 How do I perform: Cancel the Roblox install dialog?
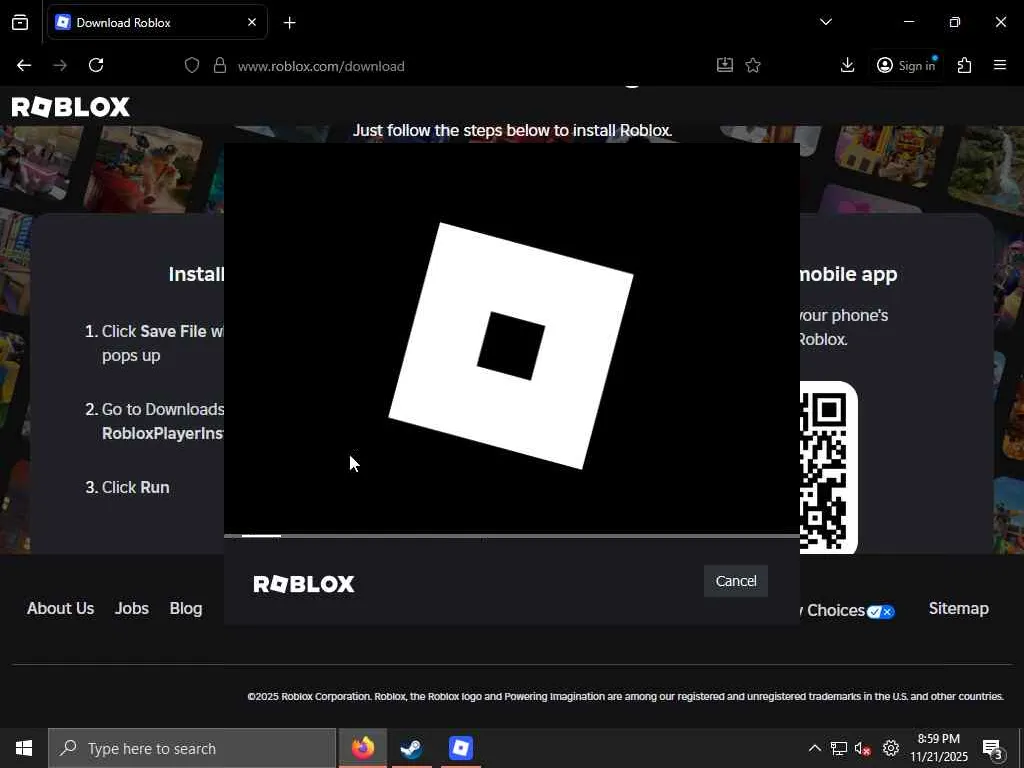click(735, 581)
